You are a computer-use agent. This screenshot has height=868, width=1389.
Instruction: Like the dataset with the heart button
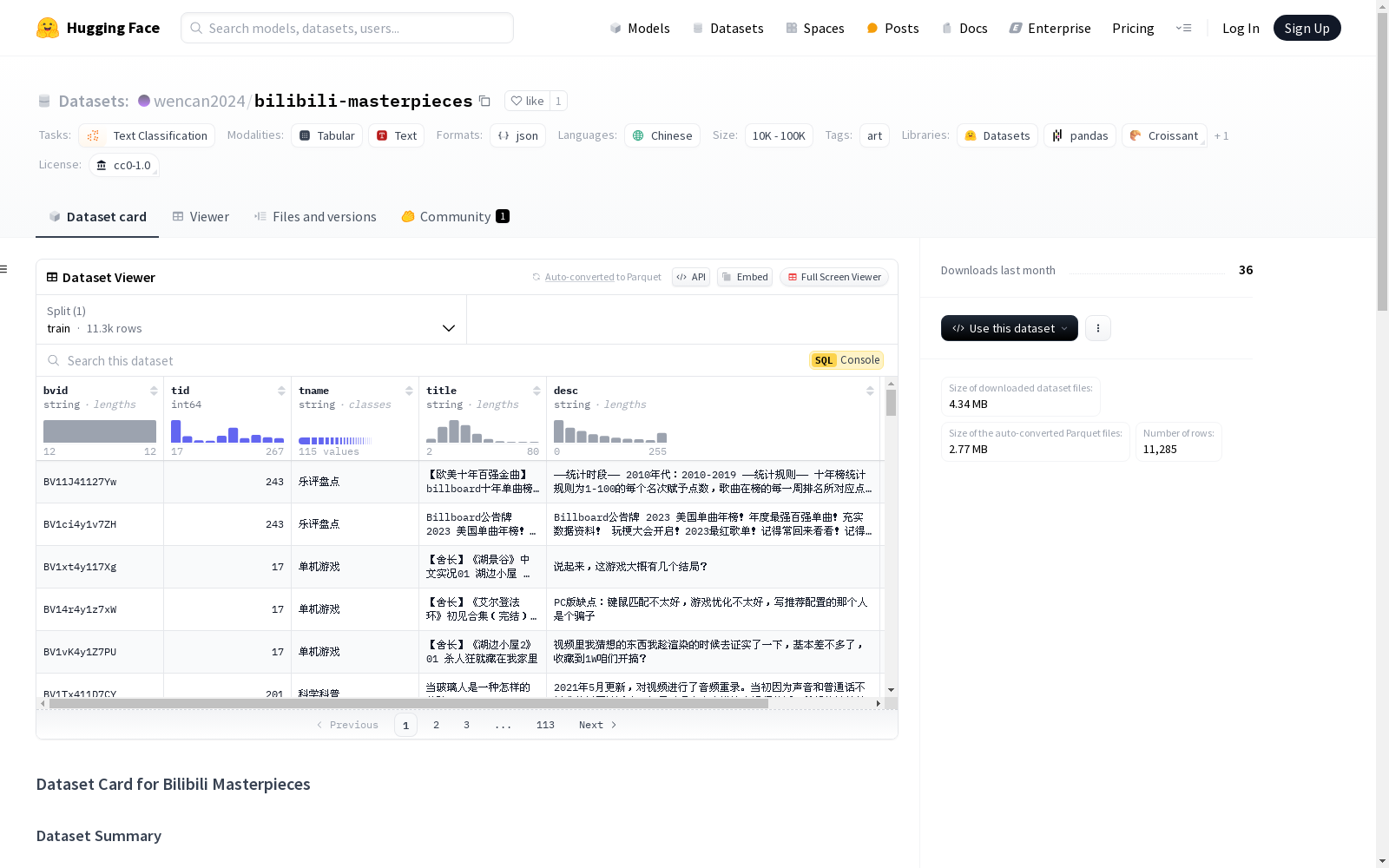pos(527,101)
